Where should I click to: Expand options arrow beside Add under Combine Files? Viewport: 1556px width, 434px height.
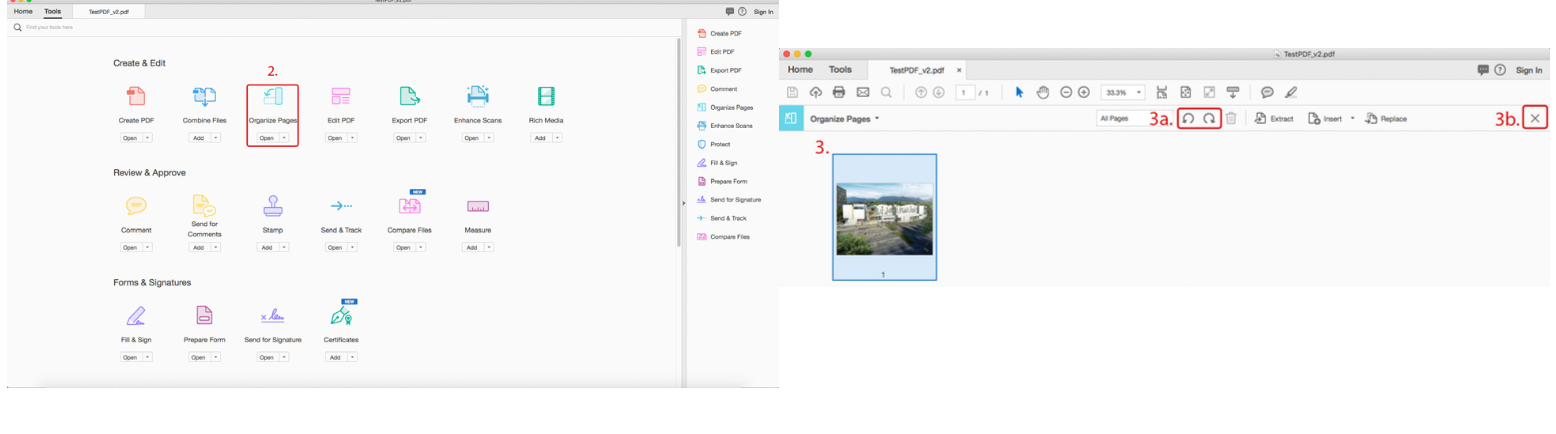214,138
